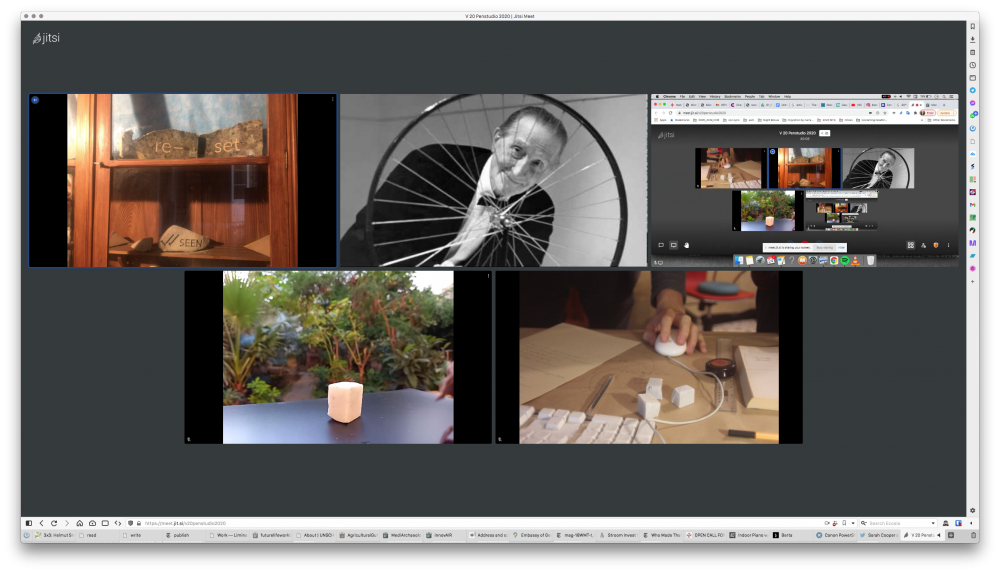Viewport: 1000px width, 573px height.
Task: Open browser settings via the sidebar gear icon
Action: click(x=973, y=511)
